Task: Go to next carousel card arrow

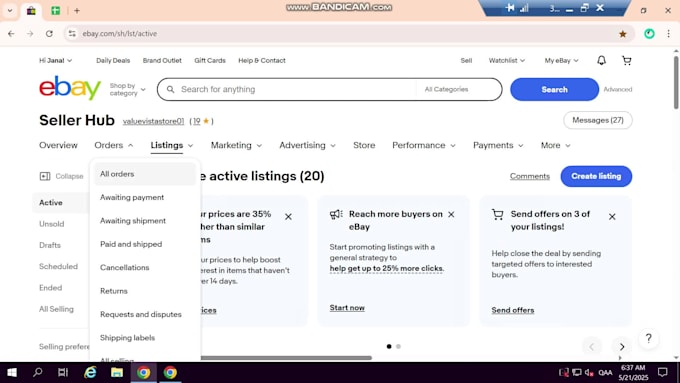Action: tap(622, 347)
